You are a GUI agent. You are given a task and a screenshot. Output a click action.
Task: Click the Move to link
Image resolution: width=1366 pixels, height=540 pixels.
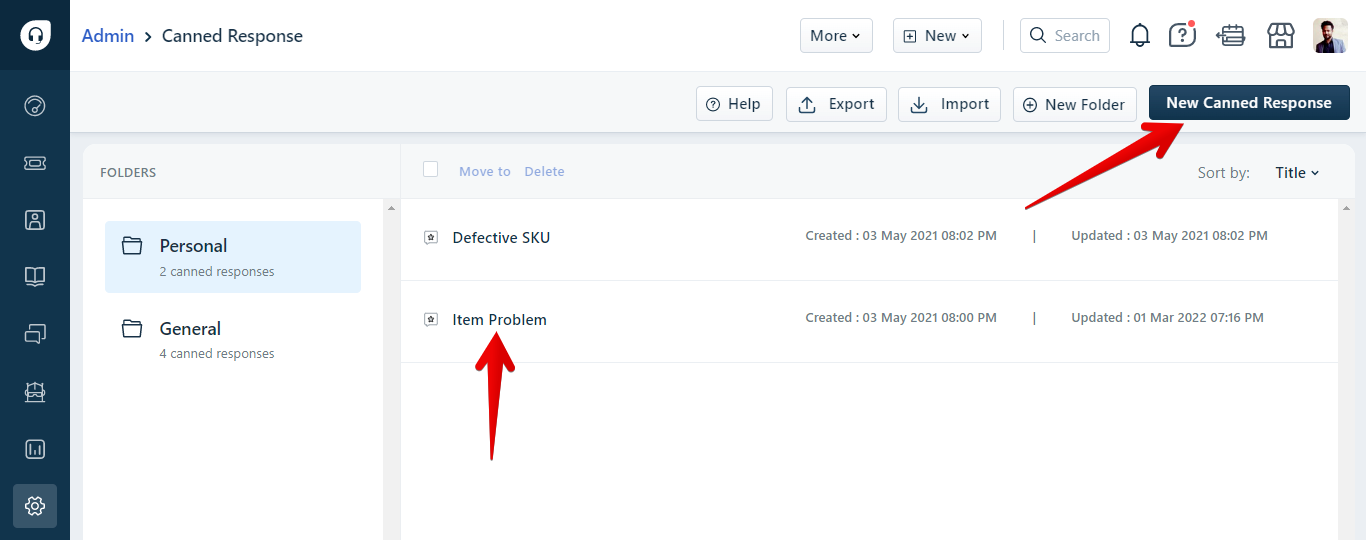point(485,172)
